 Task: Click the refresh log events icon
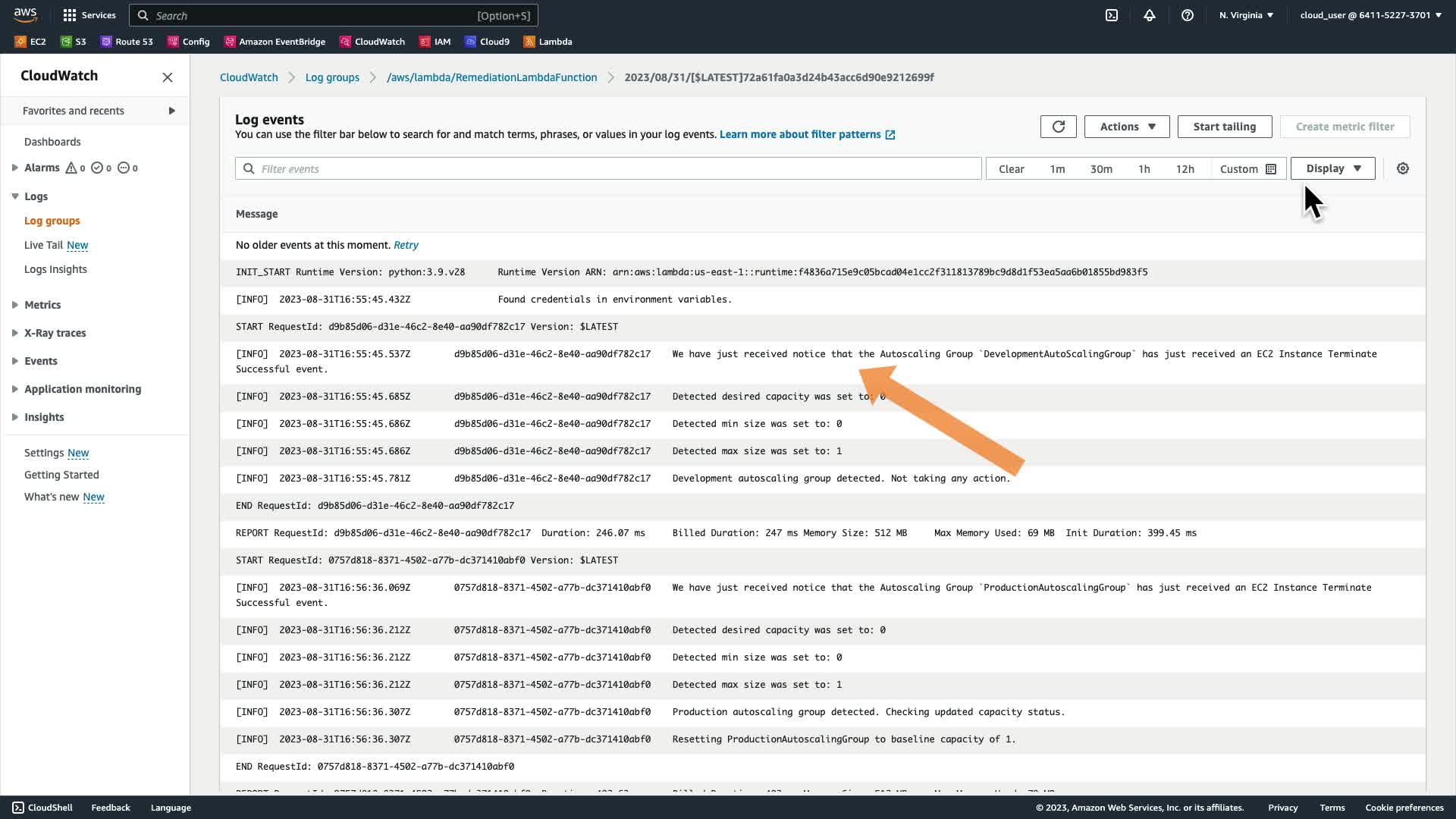tap(1058, 127)
